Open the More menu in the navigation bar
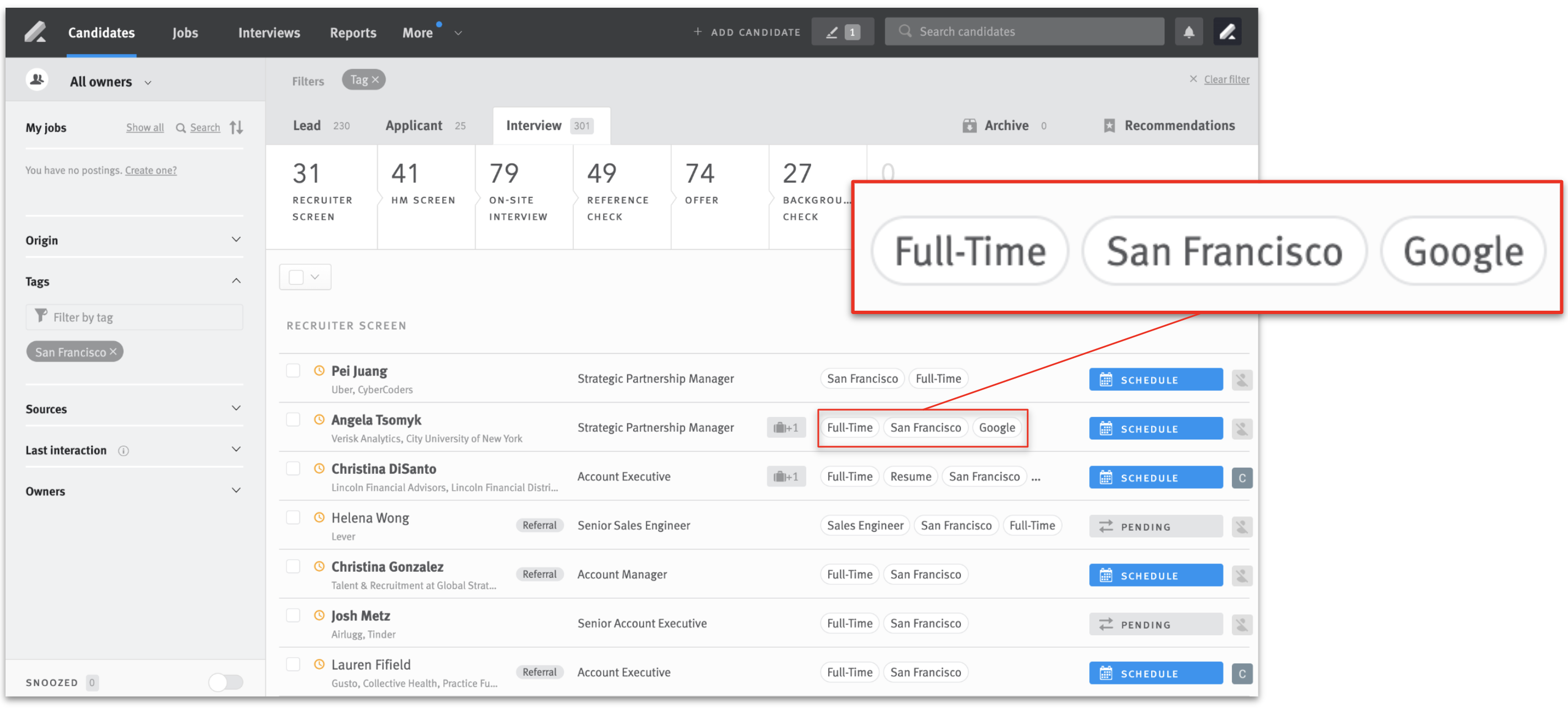 pyautogui.click(x=419, y=32)
